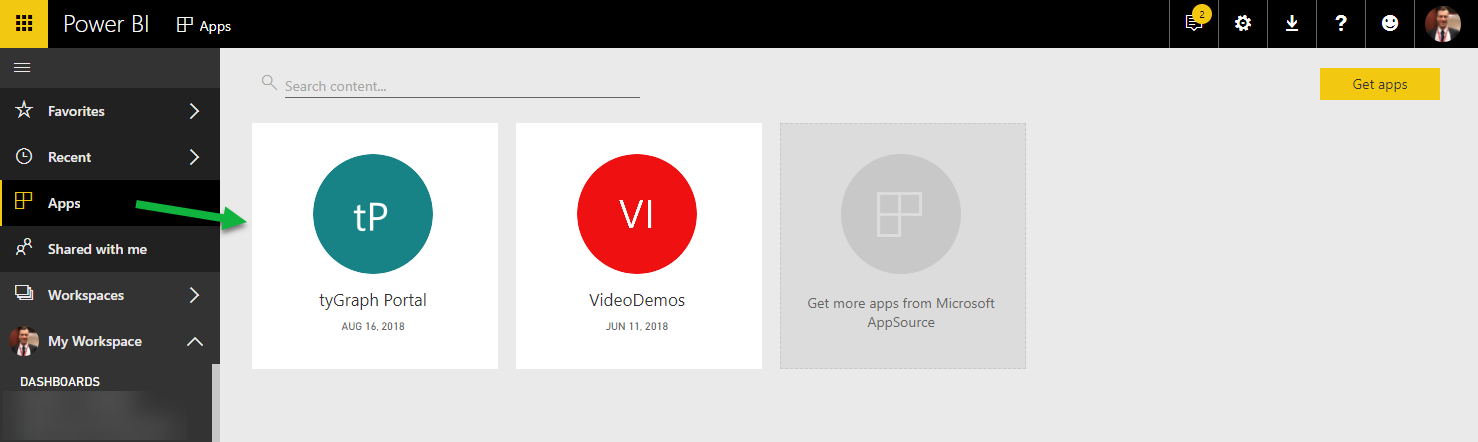1478x442 pixels.
Task: Open the tyGraph Portal app tile
Action: click(x=374, y=246)
